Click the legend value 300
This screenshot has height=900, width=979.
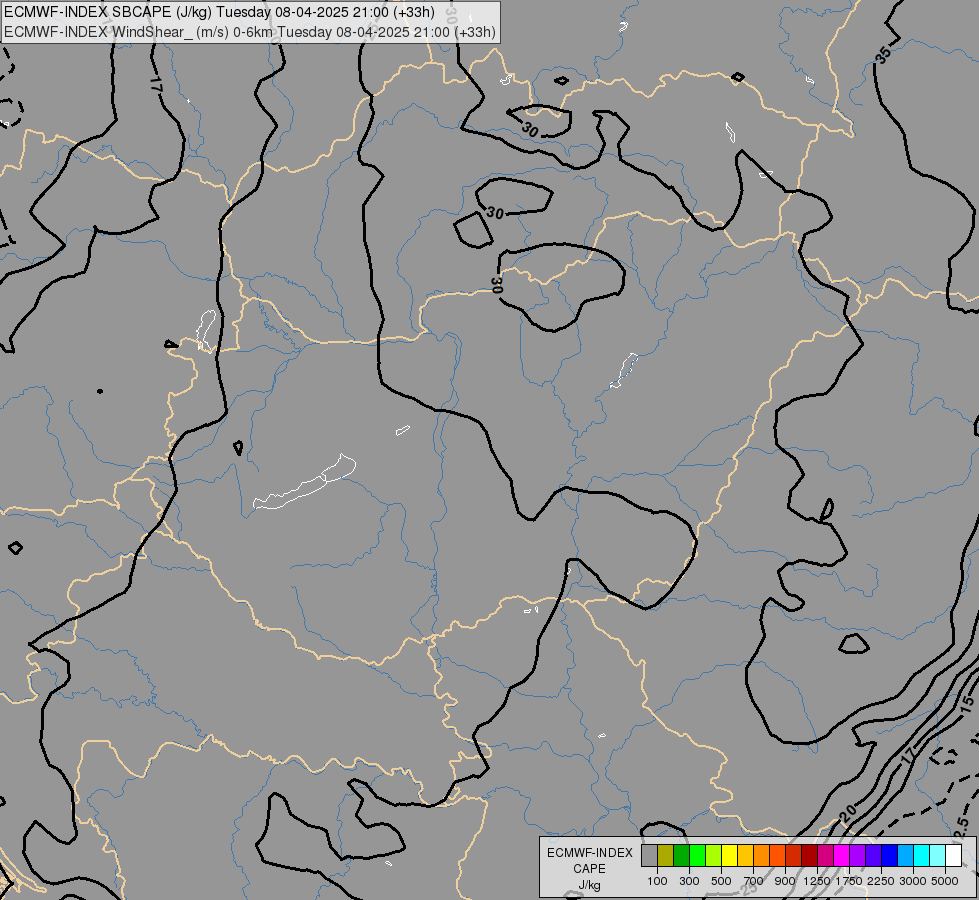pos(689,881)
